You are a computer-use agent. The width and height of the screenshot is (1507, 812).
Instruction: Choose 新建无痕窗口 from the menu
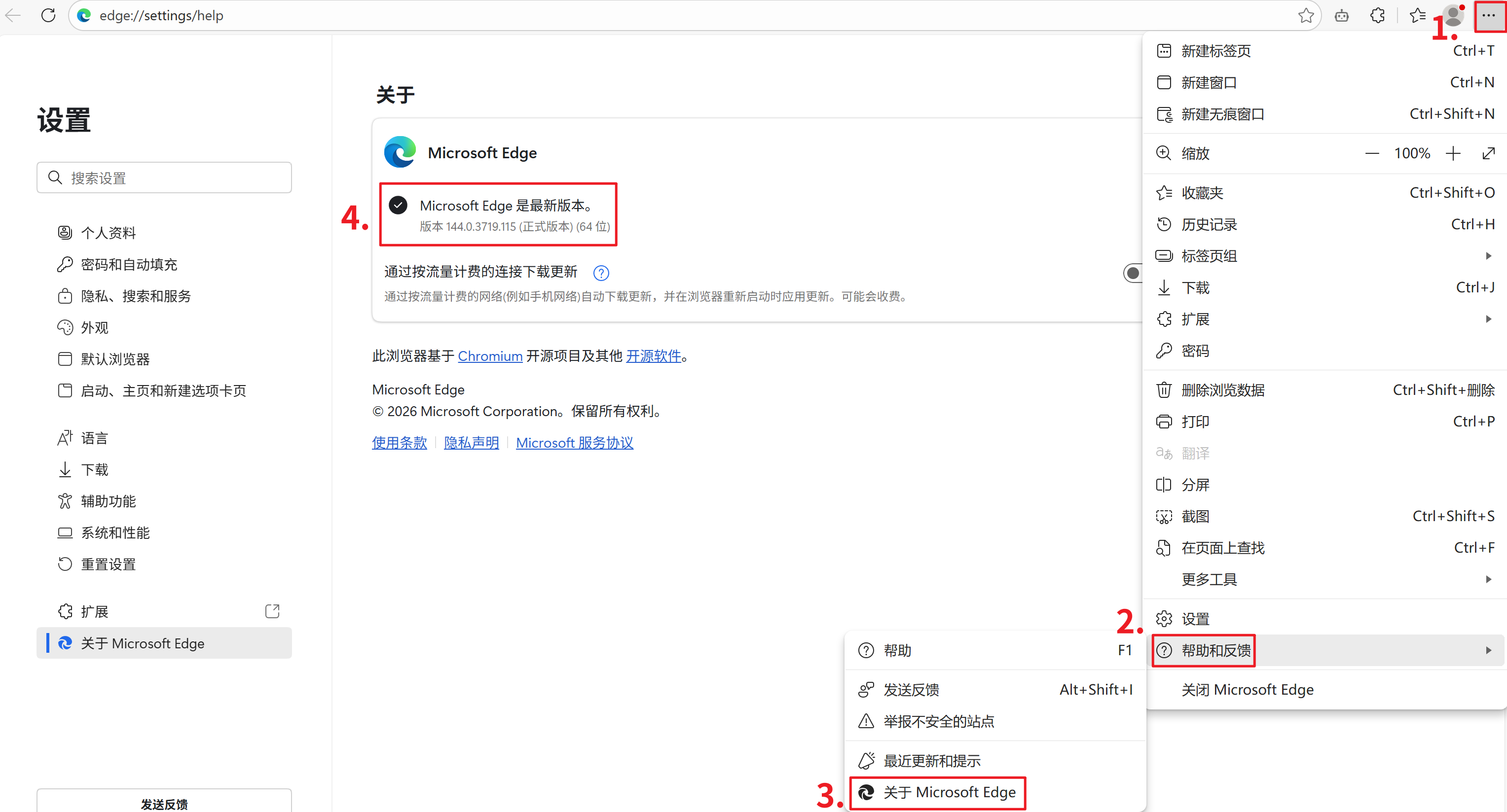[1222, 114]
